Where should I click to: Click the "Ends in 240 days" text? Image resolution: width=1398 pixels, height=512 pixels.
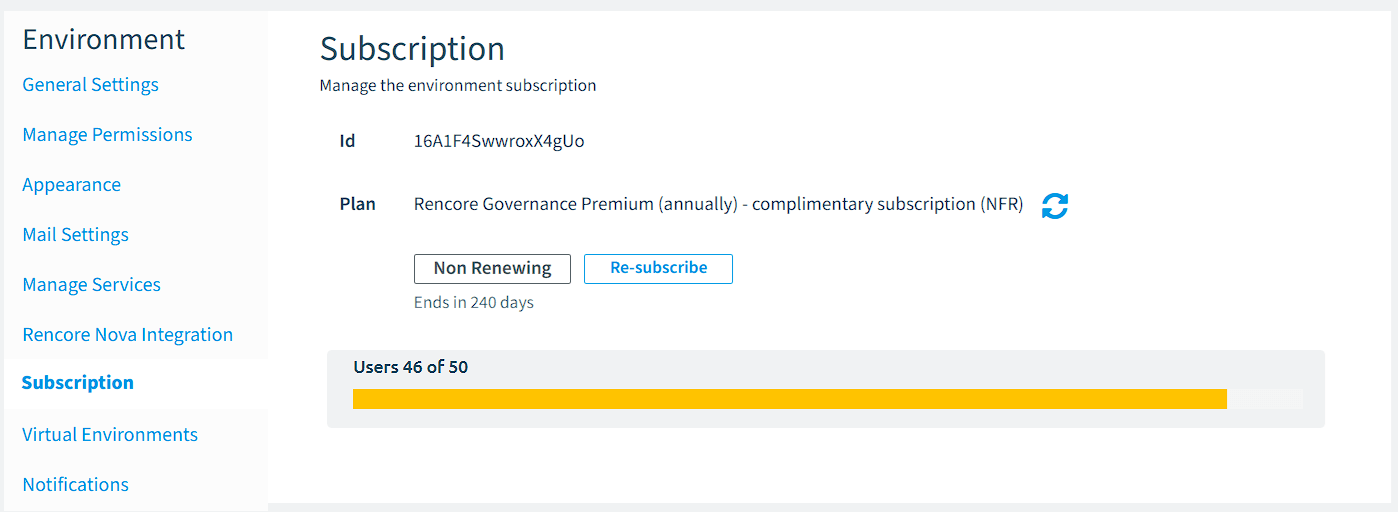coord(474,302)
